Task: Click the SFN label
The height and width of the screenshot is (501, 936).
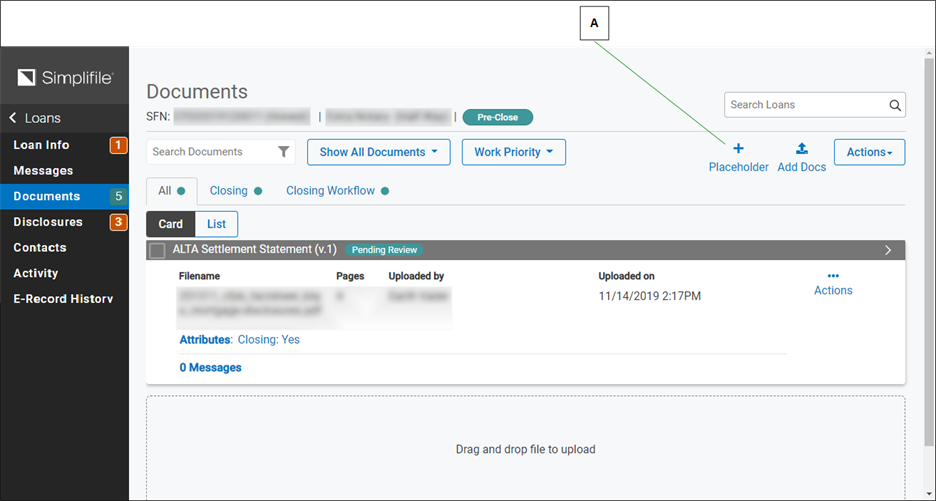Action: [x=158, y=116]
